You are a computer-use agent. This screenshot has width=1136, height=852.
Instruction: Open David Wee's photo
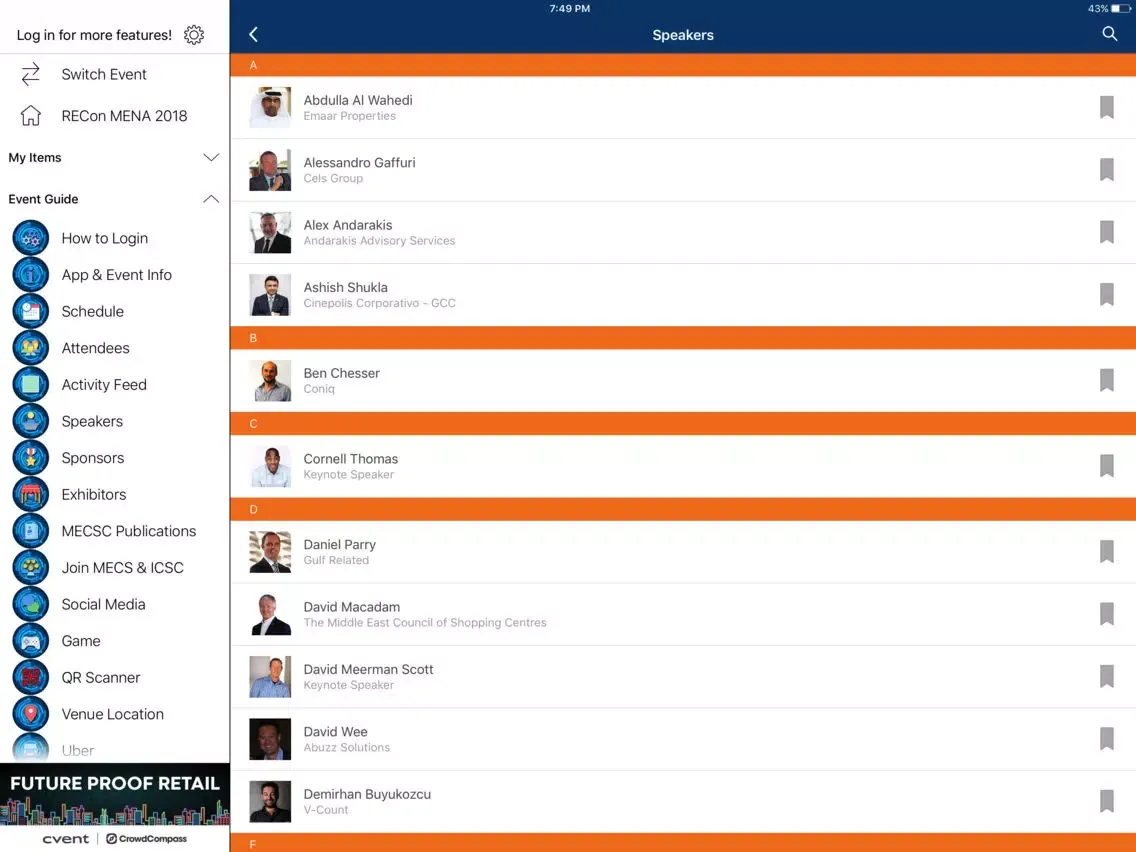[270, 739]
